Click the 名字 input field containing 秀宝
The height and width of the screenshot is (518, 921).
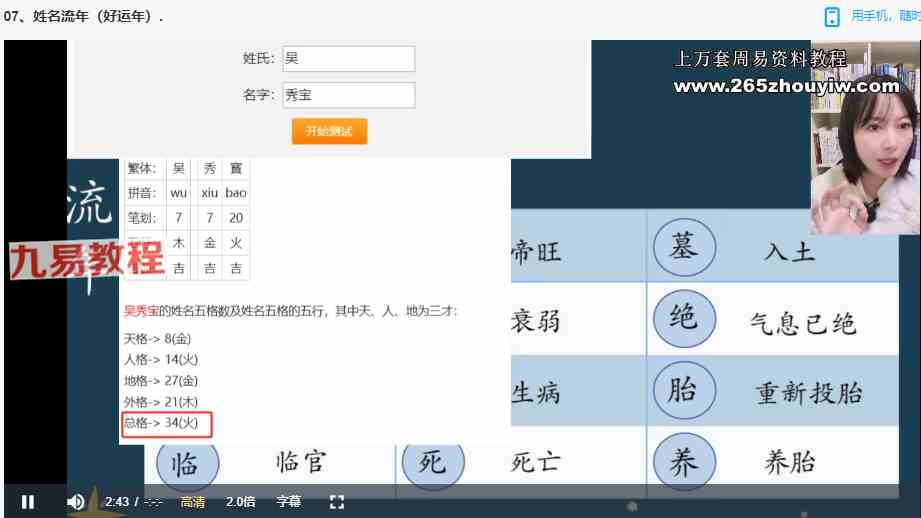click(x=348, y=95)
